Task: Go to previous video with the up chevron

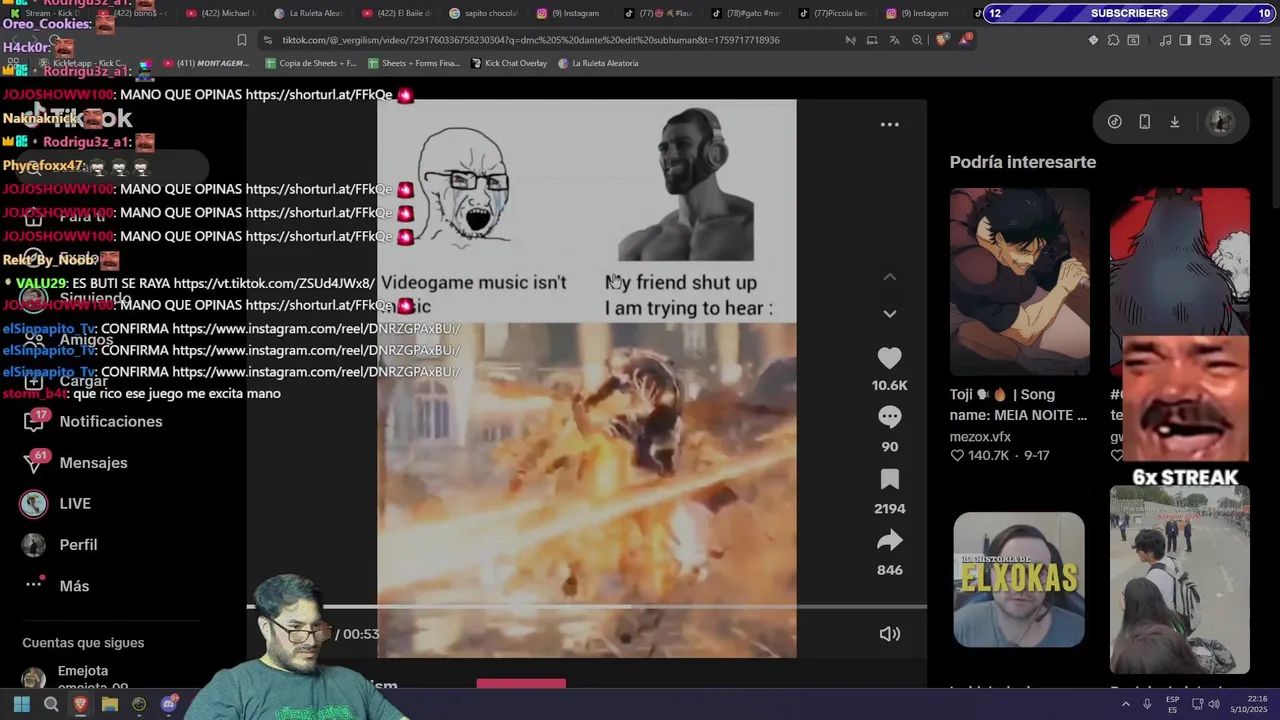Action: click(889, 277)
